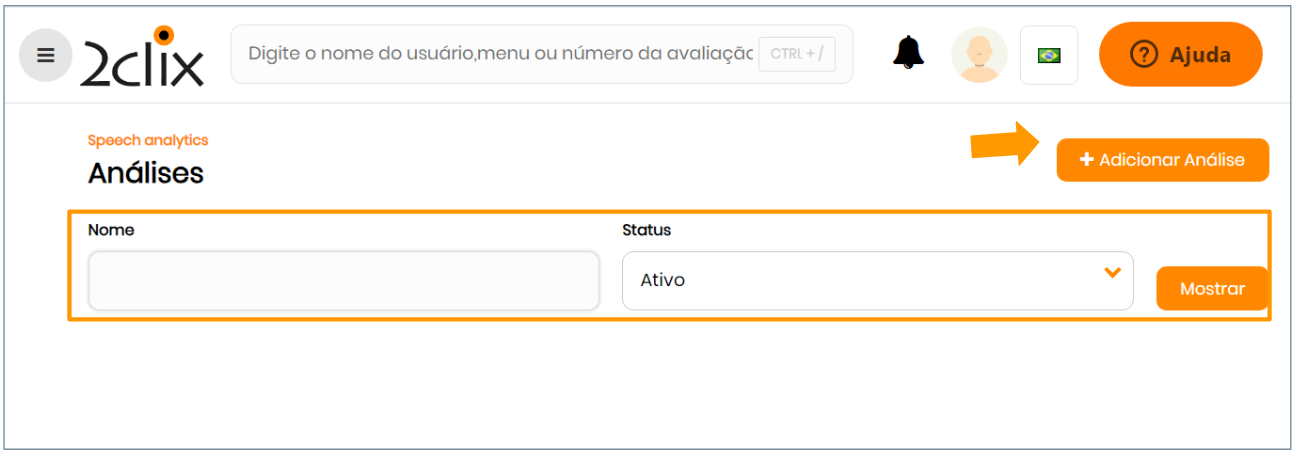This screenshot has height=452, width=1297.
Task: Click the Nome field label
Action: click(x=111, y=230)
